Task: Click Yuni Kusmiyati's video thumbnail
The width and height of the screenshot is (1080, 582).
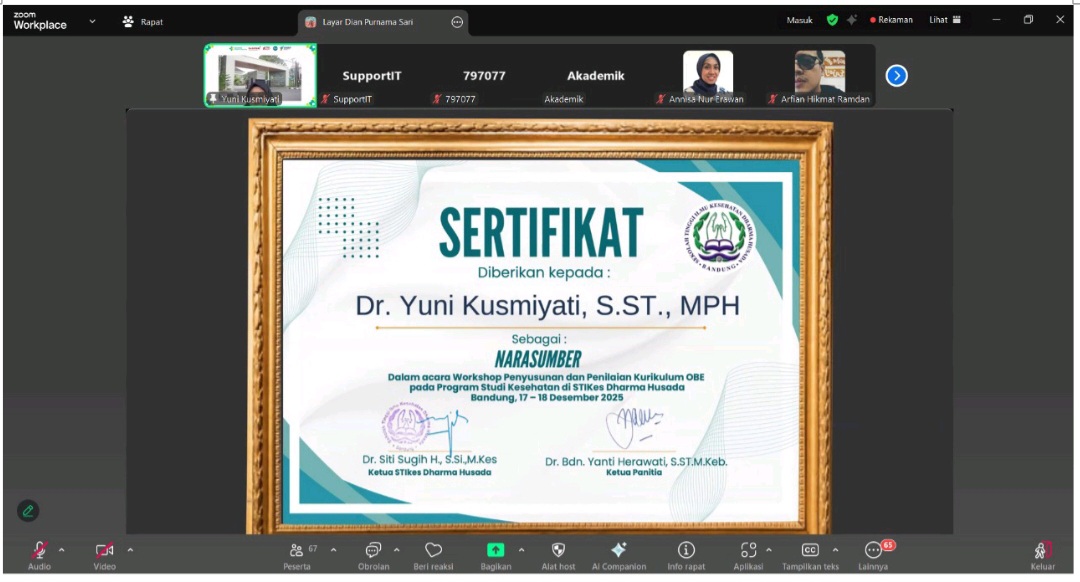Action: pos(259,75)
